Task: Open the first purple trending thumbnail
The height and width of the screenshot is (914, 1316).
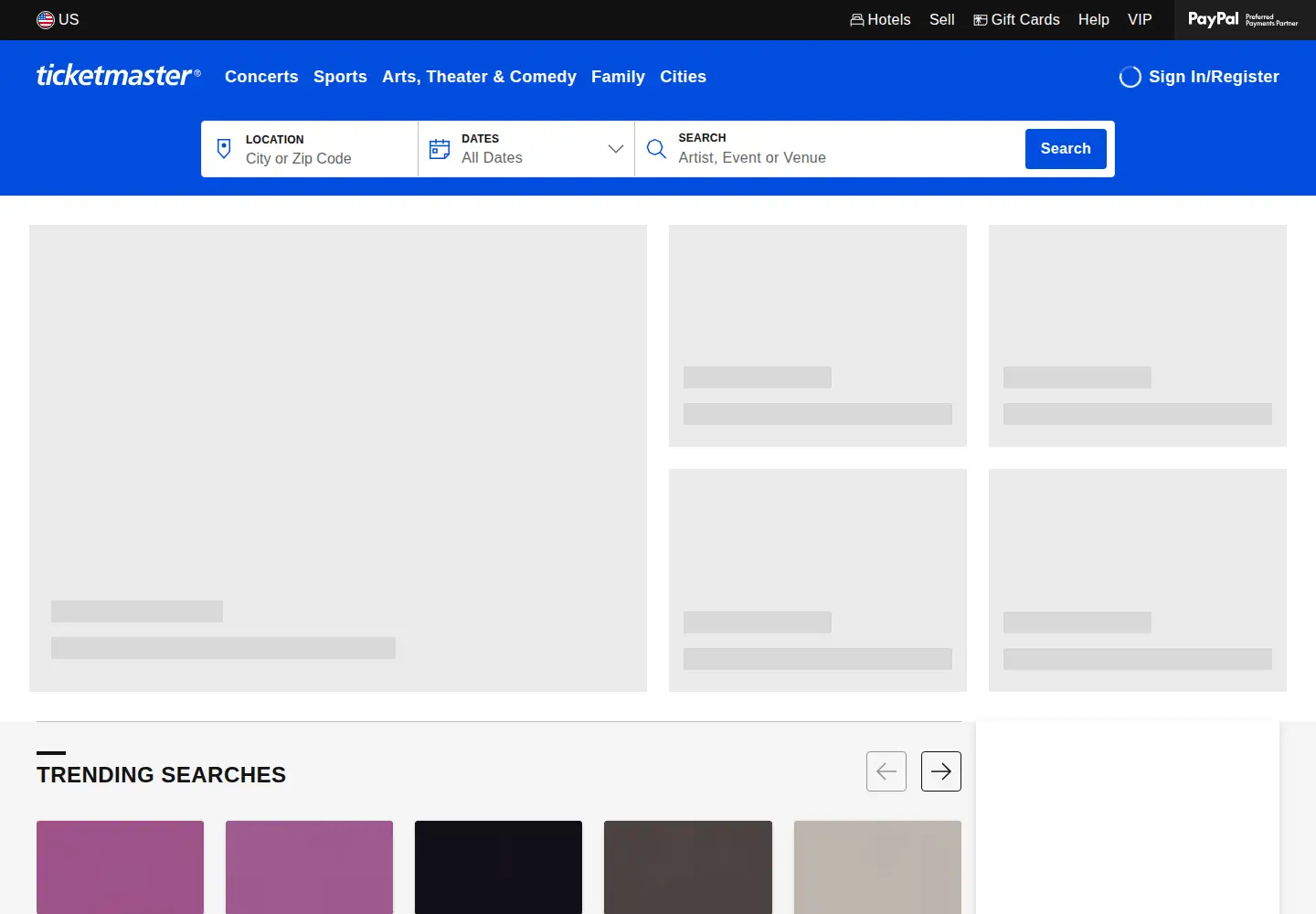Action: [120, 866]
